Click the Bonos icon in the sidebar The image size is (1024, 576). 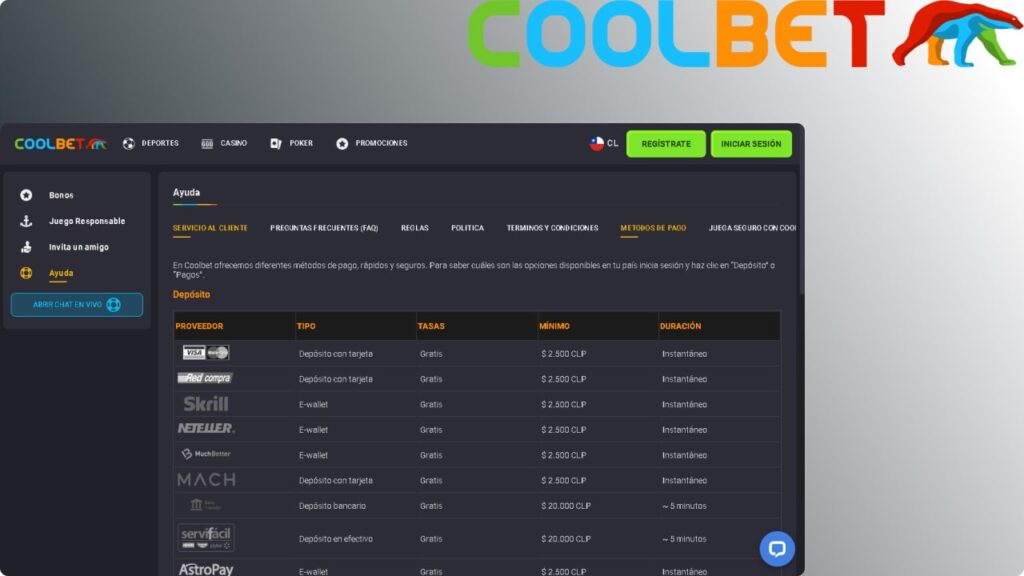point(27,195)
